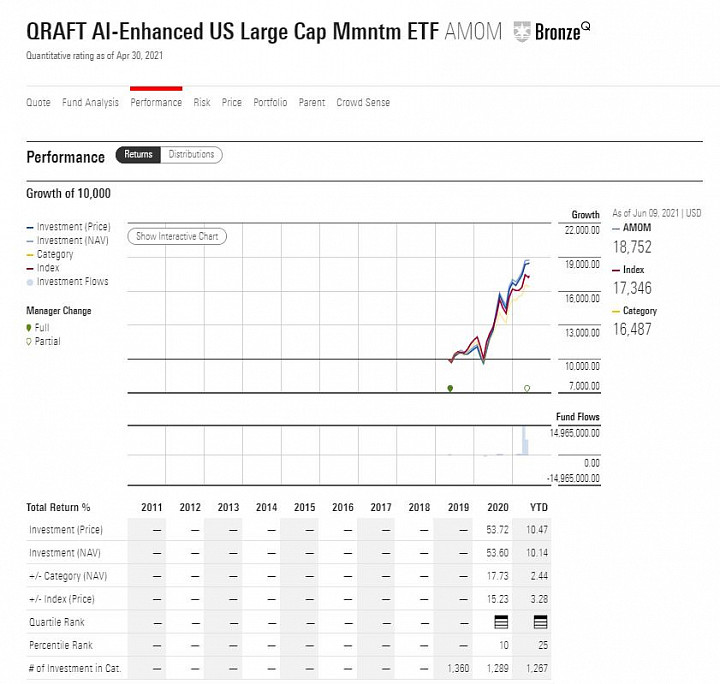Click the quantitative rating date text
Image resolution: width=720 pixels, height=684 pixels.
pyautogui.click(x=95, y=56)
